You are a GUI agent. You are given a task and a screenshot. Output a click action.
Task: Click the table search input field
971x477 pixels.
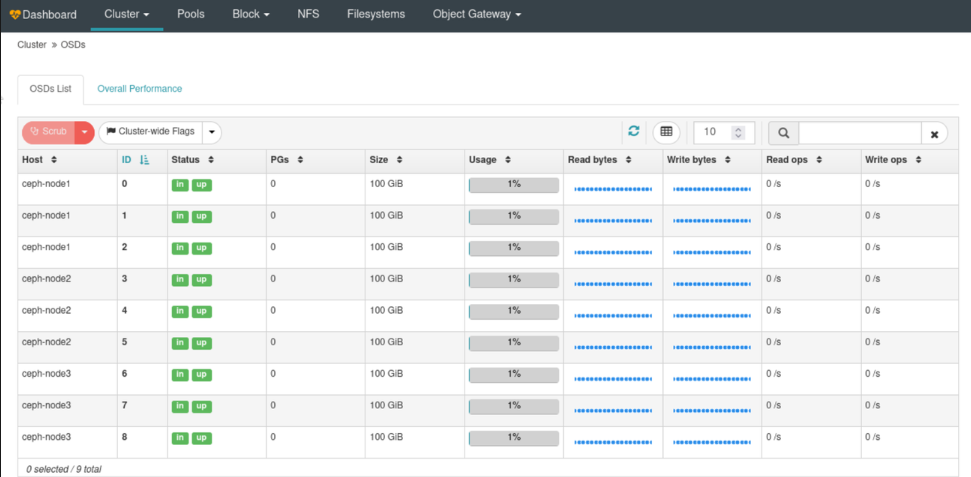[859, 133]
